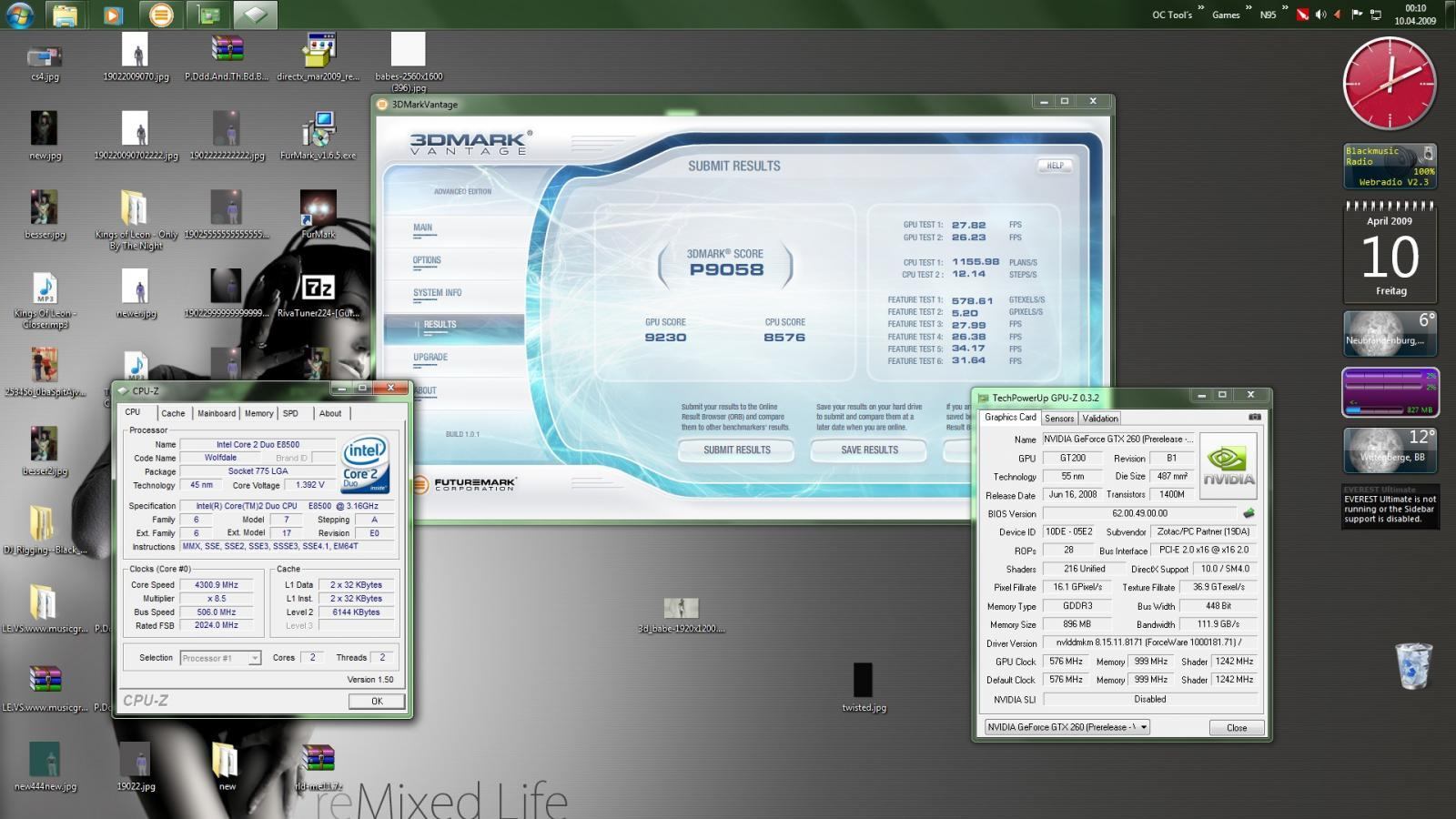Click the Intel Core 2 Duo logo in CPU-Z
This screenshot has width=1456, height=819.
[x=365, y=465]
